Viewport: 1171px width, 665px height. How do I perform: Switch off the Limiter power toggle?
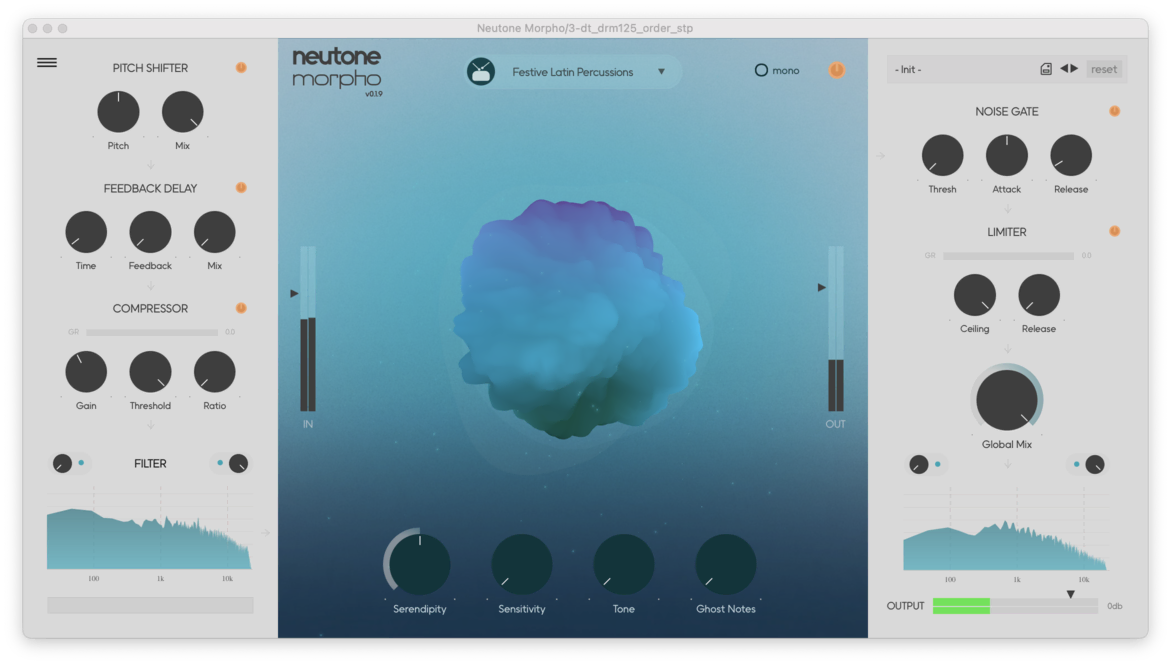[1114, 231]
